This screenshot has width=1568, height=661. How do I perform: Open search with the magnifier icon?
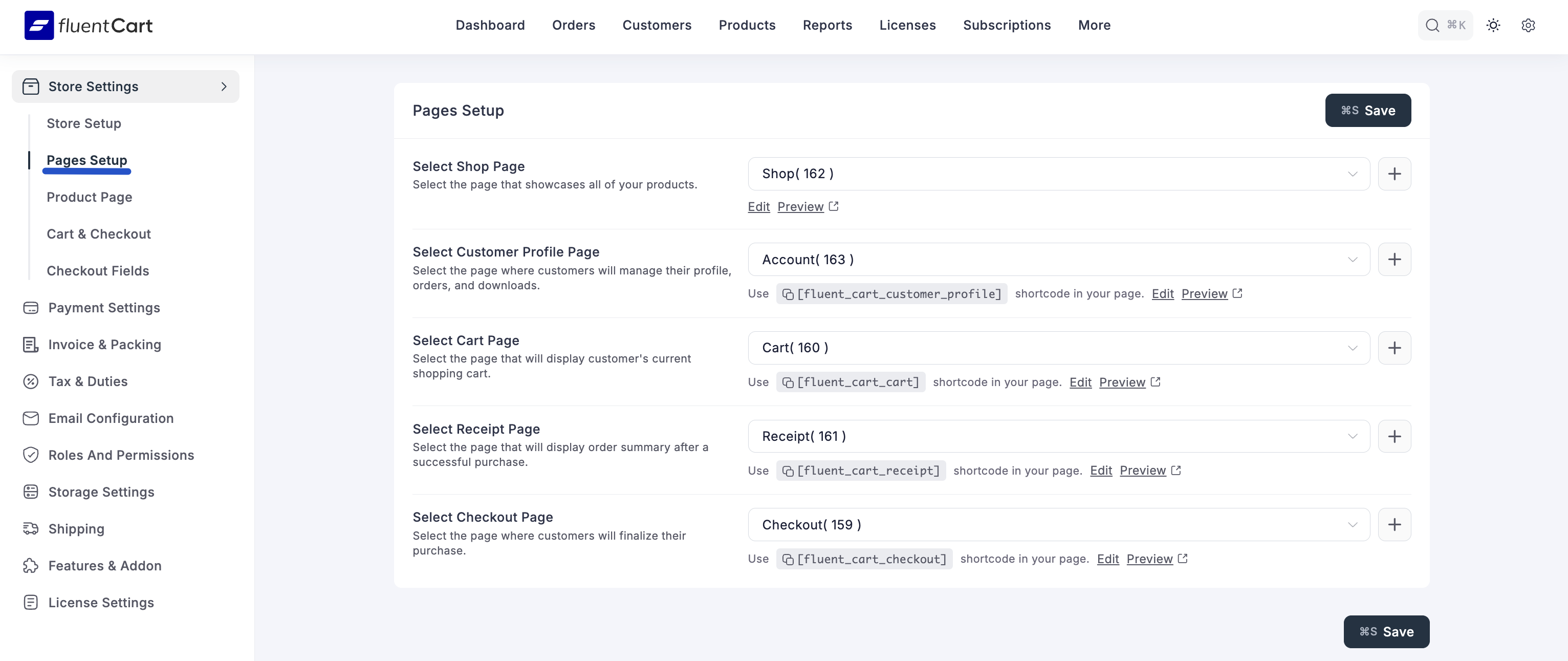pyautogui.click(x=1432, y=25)
